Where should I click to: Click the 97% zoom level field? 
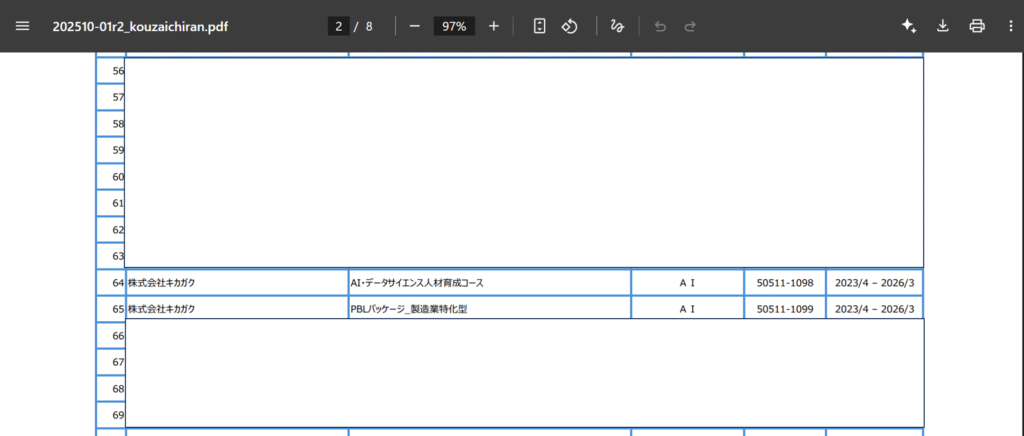(x=454, y=26)
